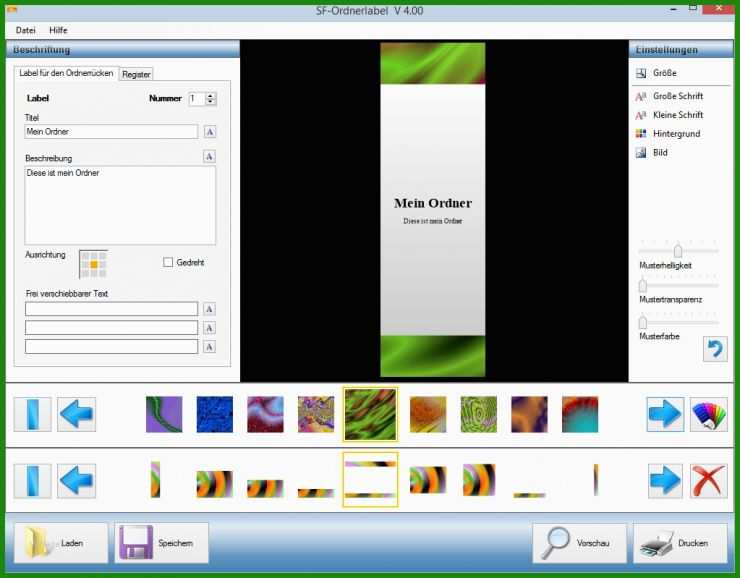Image resolution: width=740 pixels, height=578 pixels.
Task: Select solid blue texture pattern
Action: click(215, 414)
